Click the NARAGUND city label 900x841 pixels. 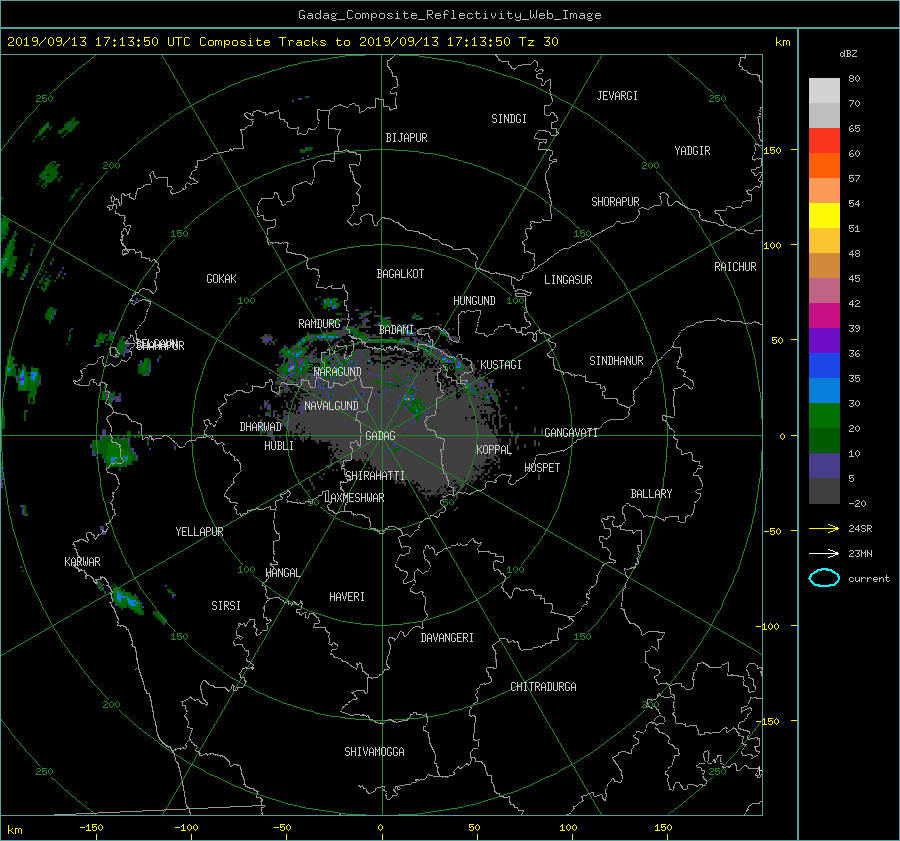coord(338,371)
